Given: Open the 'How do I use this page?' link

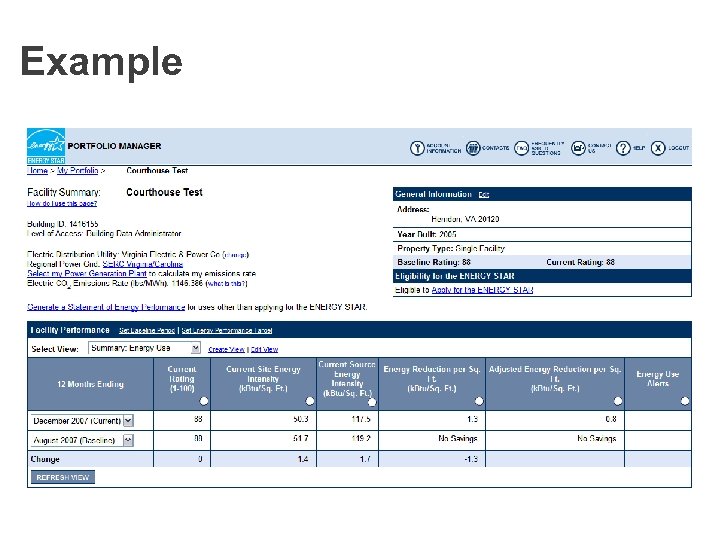Looking at the screenshot, I should (62, 203).
